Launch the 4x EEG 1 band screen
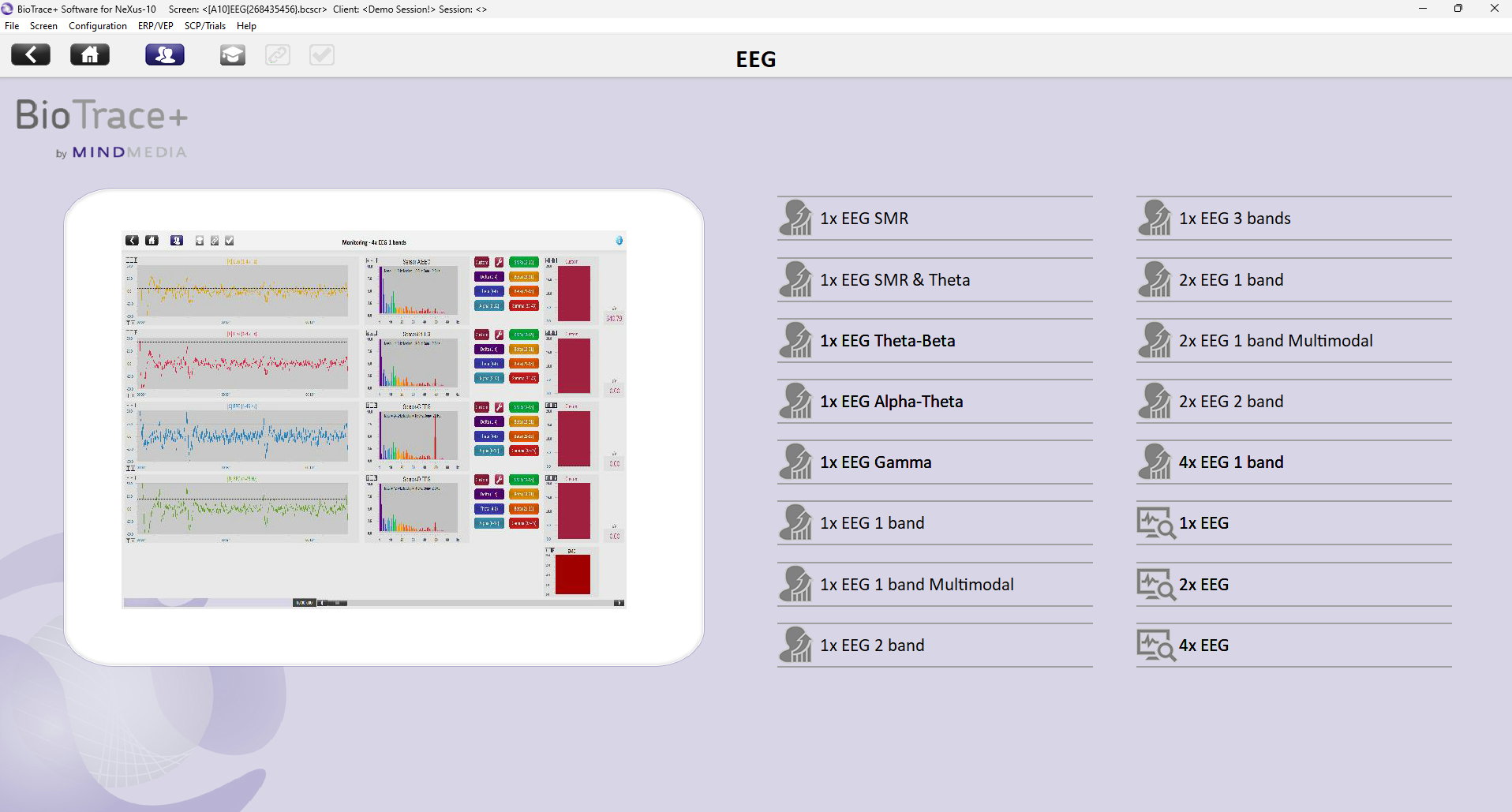1512x812 pixels. pos(1230,462)
